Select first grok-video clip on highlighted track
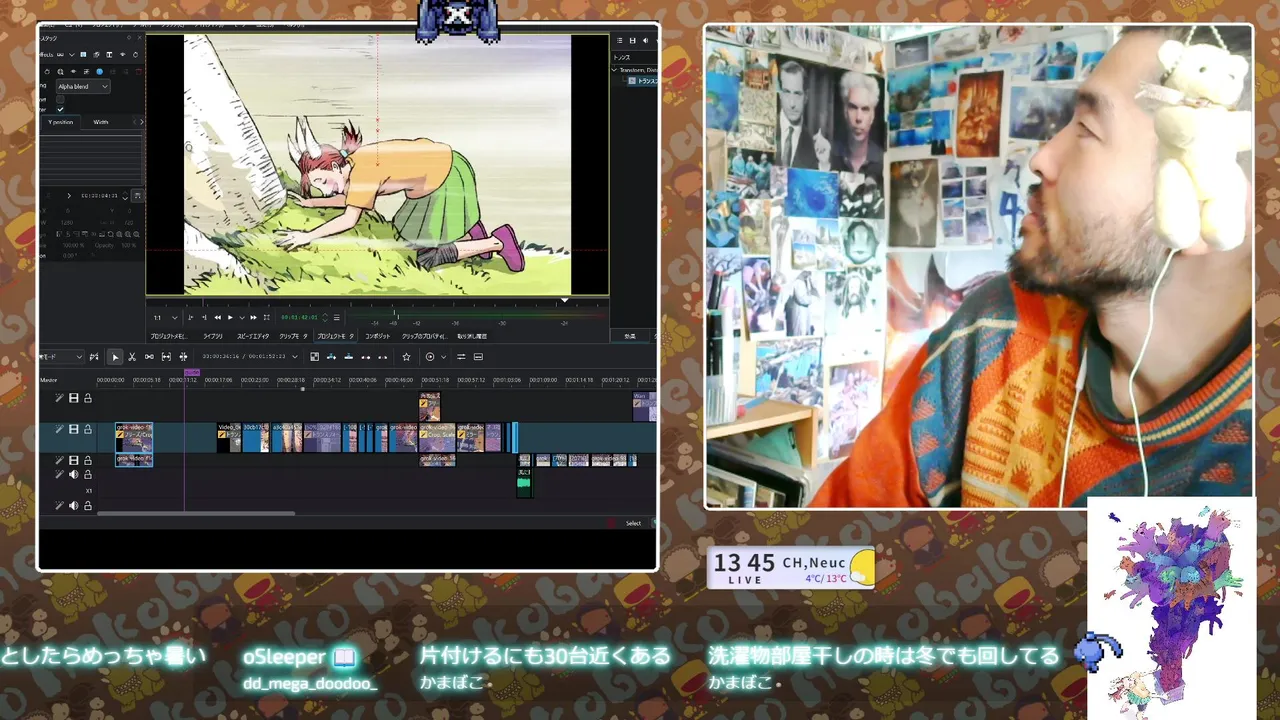Screen dimensions: 1280x720 tap(134, 437)
